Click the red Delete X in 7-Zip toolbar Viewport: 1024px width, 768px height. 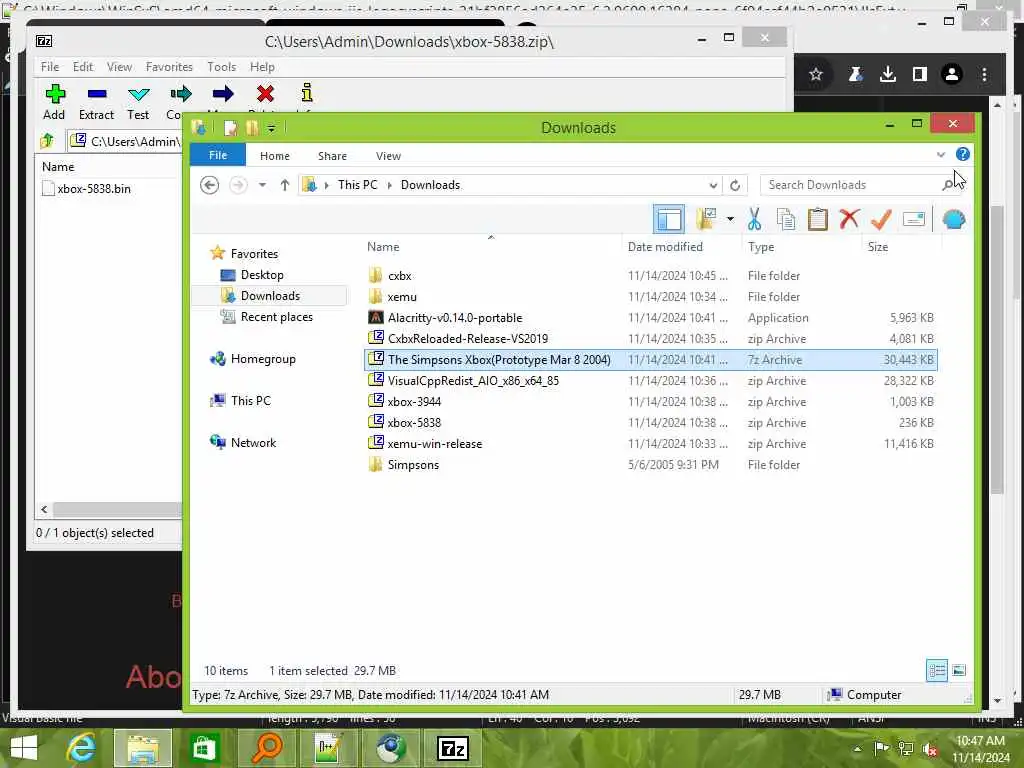pyautogui.click(x=265, y=94)
